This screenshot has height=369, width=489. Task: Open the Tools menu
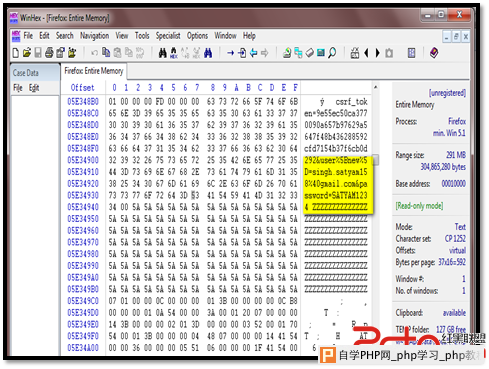click(x=142, y=36)
